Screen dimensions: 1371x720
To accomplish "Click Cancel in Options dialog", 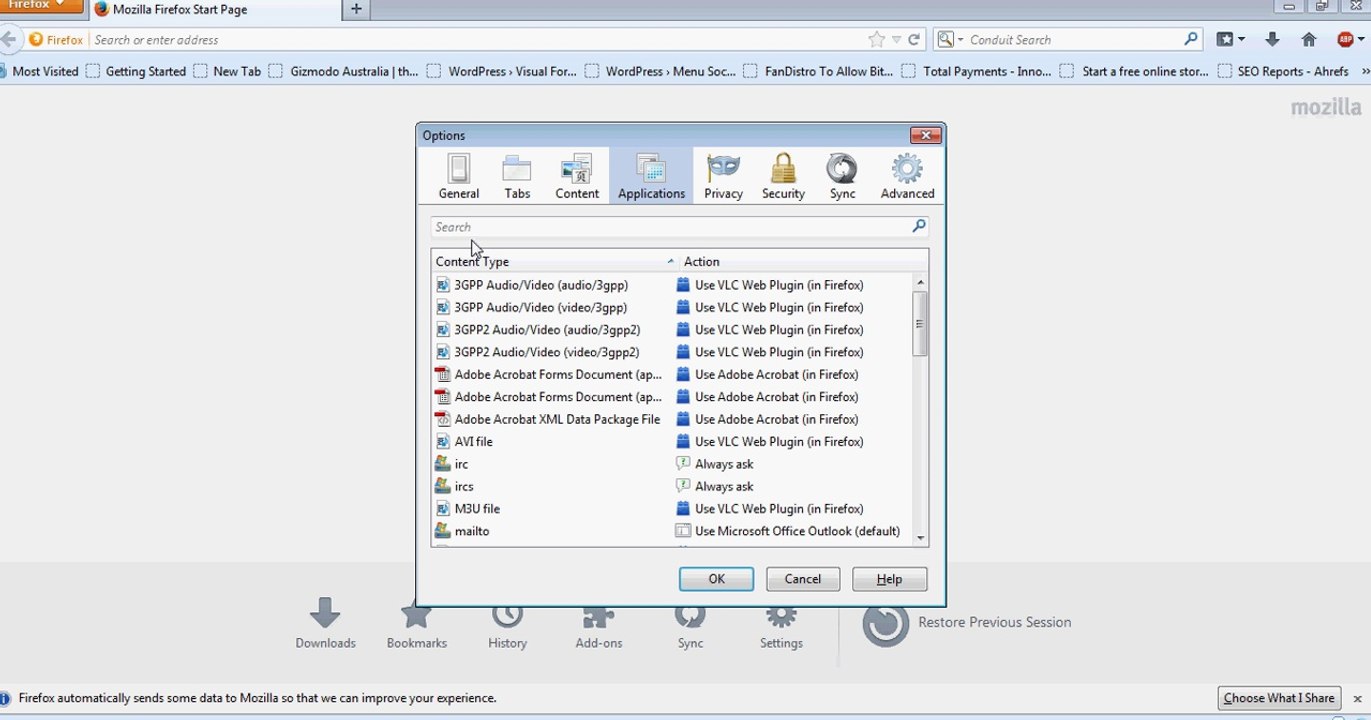I will click(x=802, y=579).
